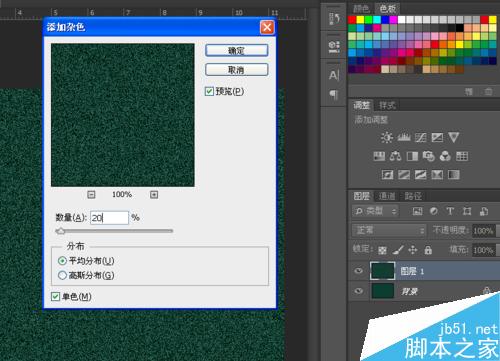Add a Curves adjustment
Viewport: 500px width, 361px height.
(x=420, y=137)
